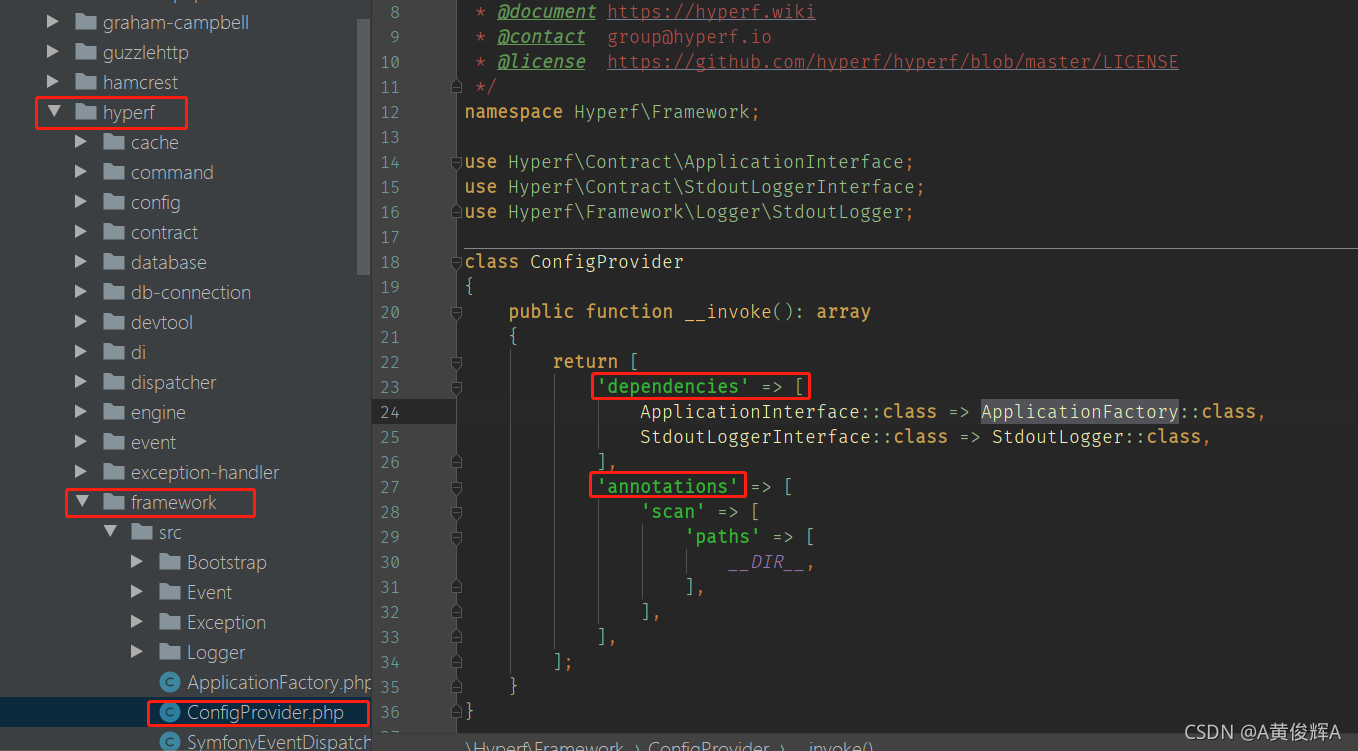Click the ApplicationFactory.php class icon
1358x751 pixels.
point(169,682)
